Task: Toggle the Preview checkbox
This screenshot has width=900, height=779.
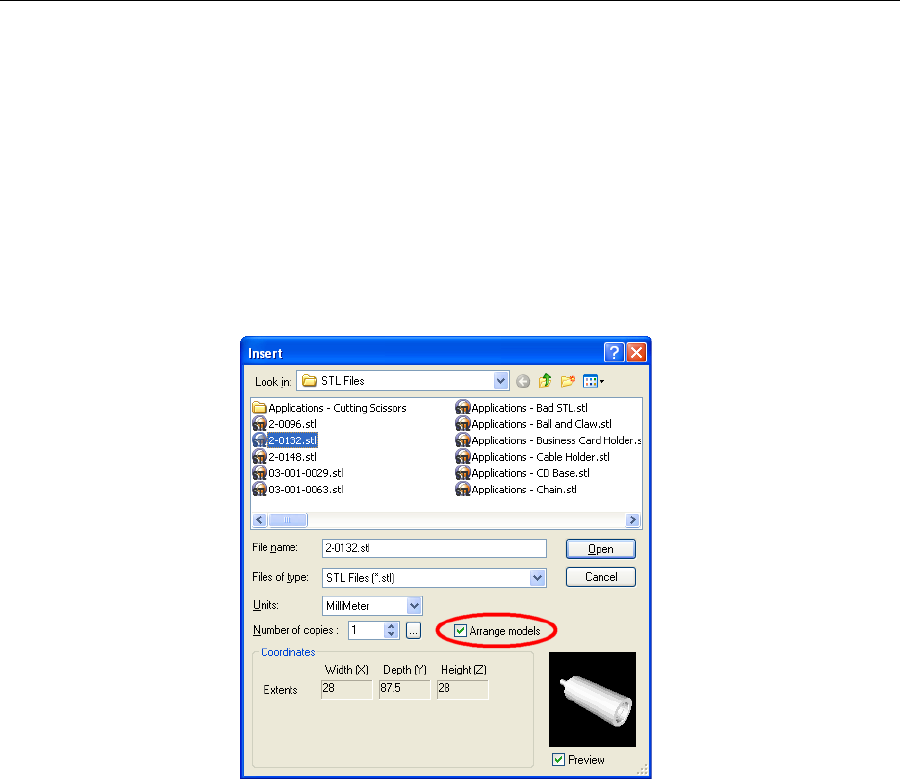Action: (x=558, y=759)
